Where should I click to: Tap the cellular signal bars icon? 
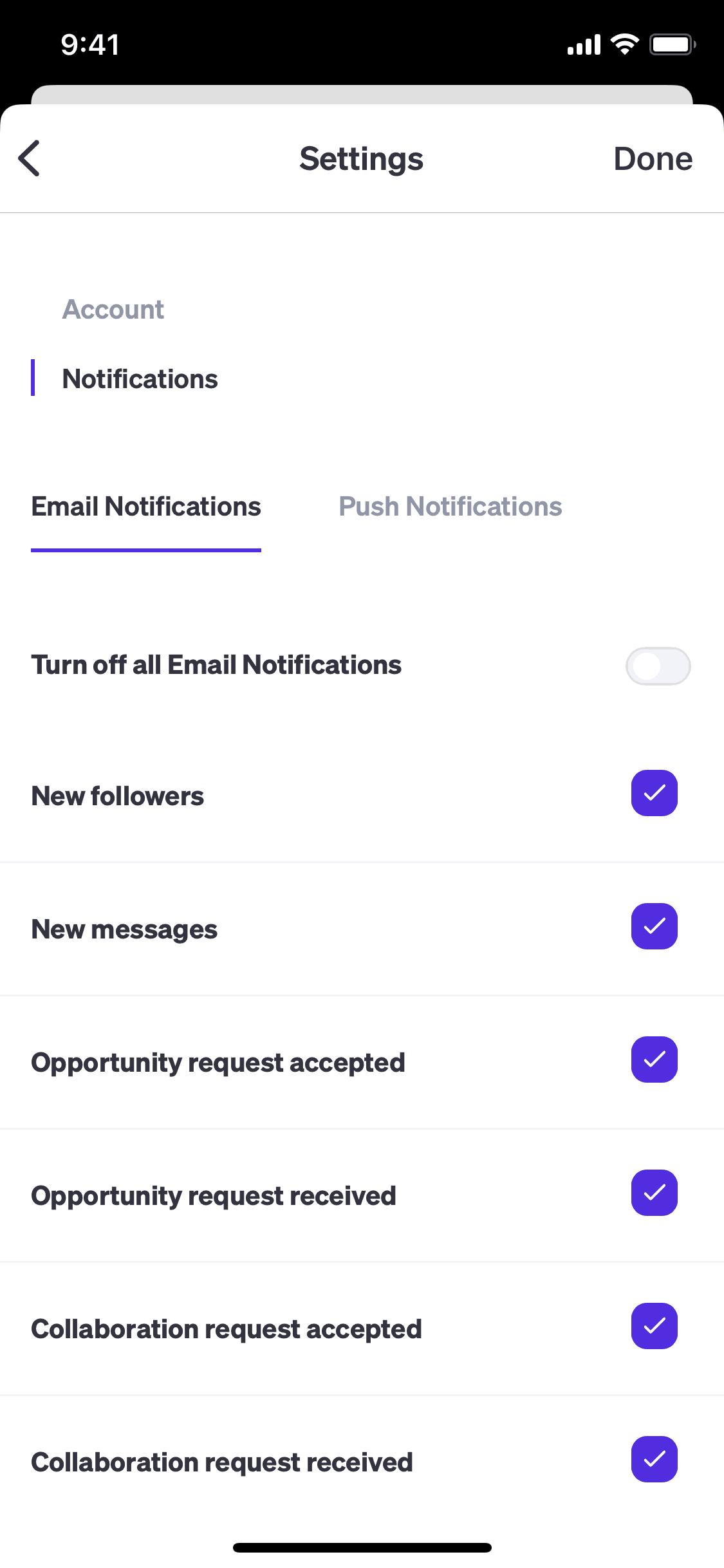point(584,45)
